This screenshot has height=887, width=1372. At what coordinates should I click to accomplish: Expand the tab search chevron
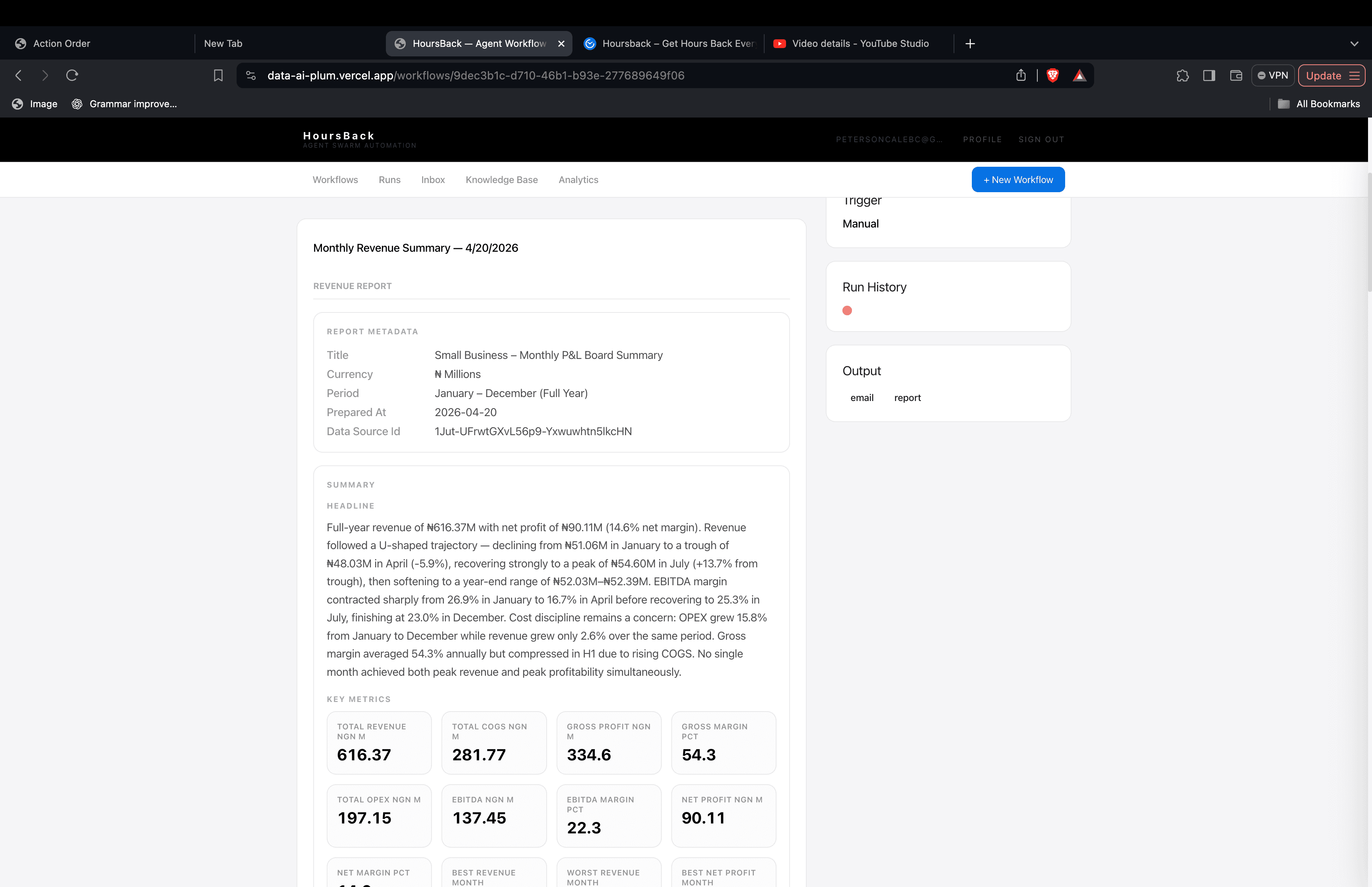pos(1354,44)
